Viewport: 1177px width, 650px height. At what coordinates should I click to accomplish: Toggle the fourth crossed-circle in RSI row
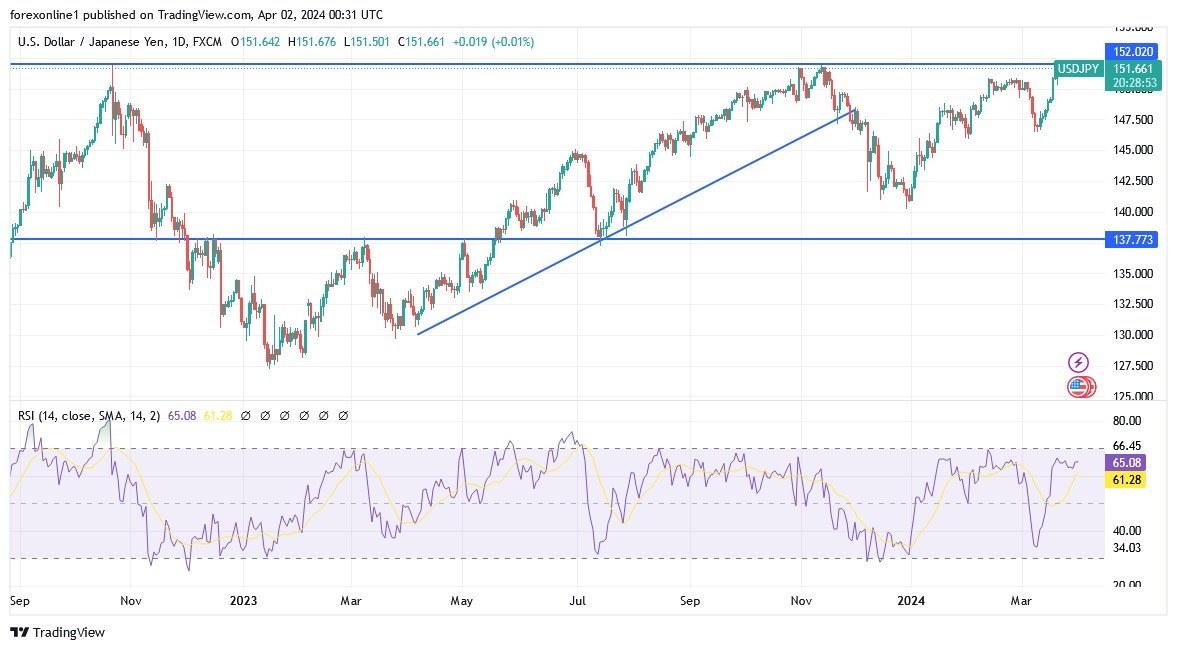tap(304, 415)
